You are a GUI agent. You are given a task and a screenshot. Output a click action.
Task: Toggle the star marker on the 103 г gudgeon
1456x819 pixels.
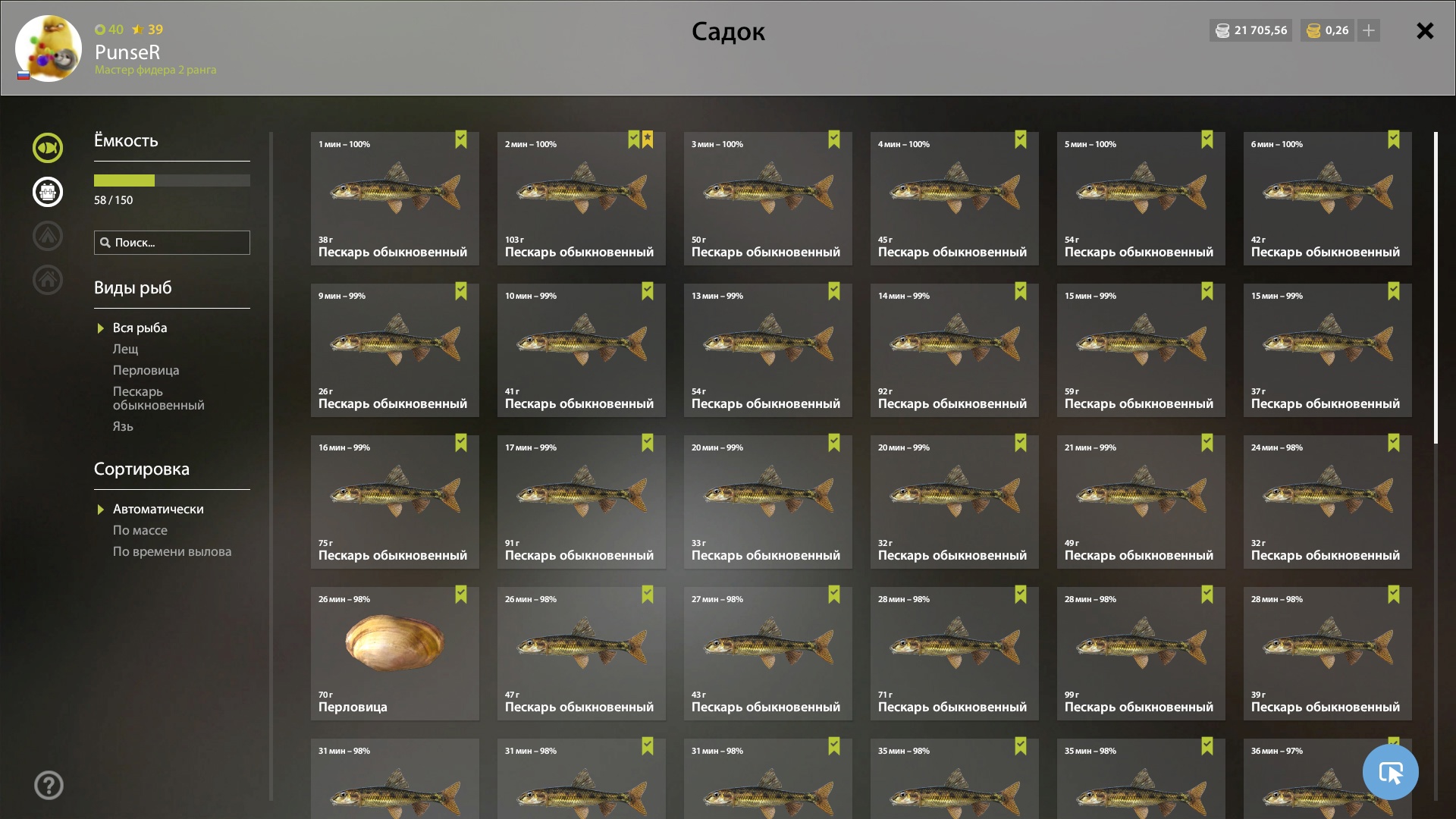coord(648,140)
